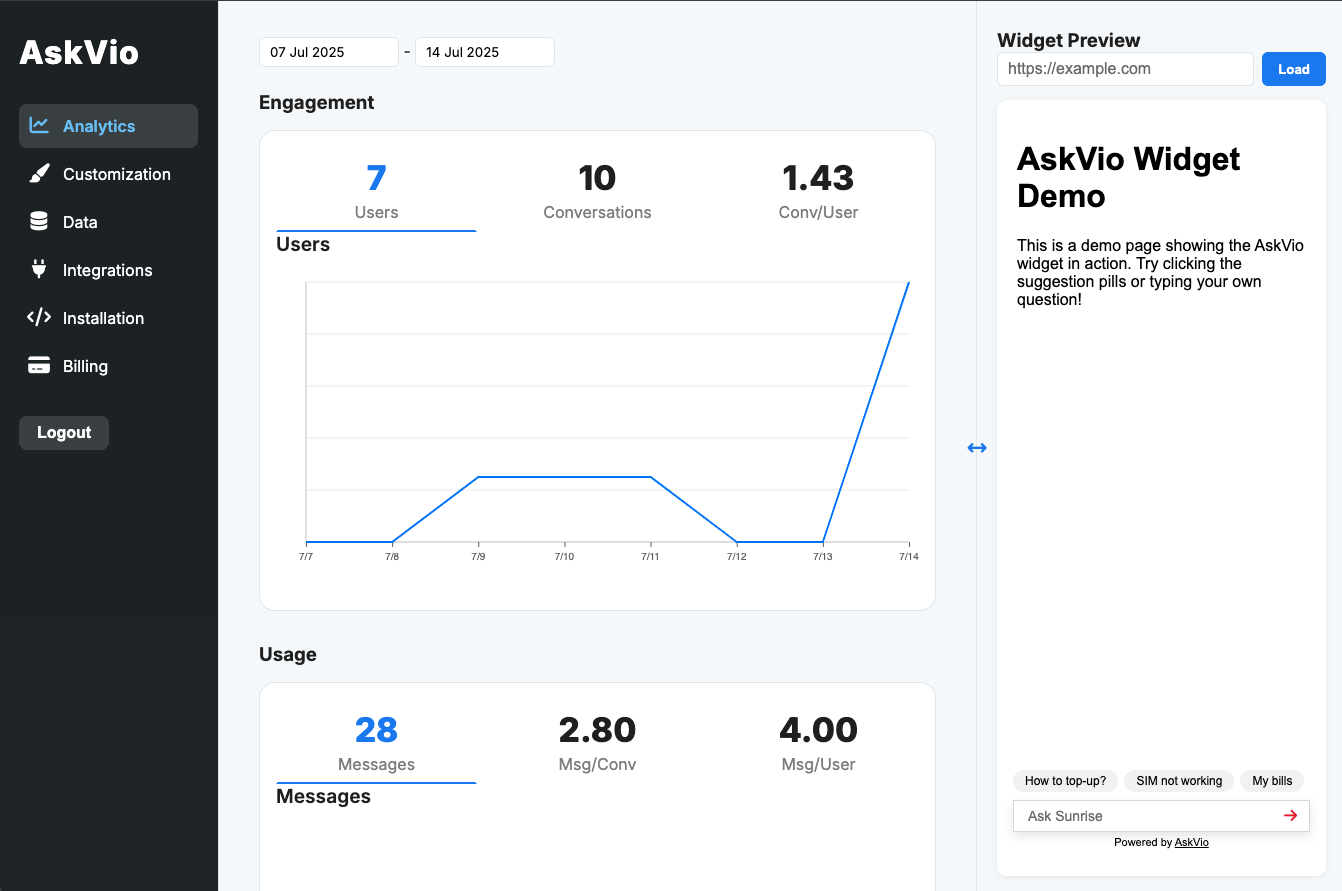This screenshot has width=1342, height=891.
Task: Click the Usage section heading
Action: tap(288, 654)
